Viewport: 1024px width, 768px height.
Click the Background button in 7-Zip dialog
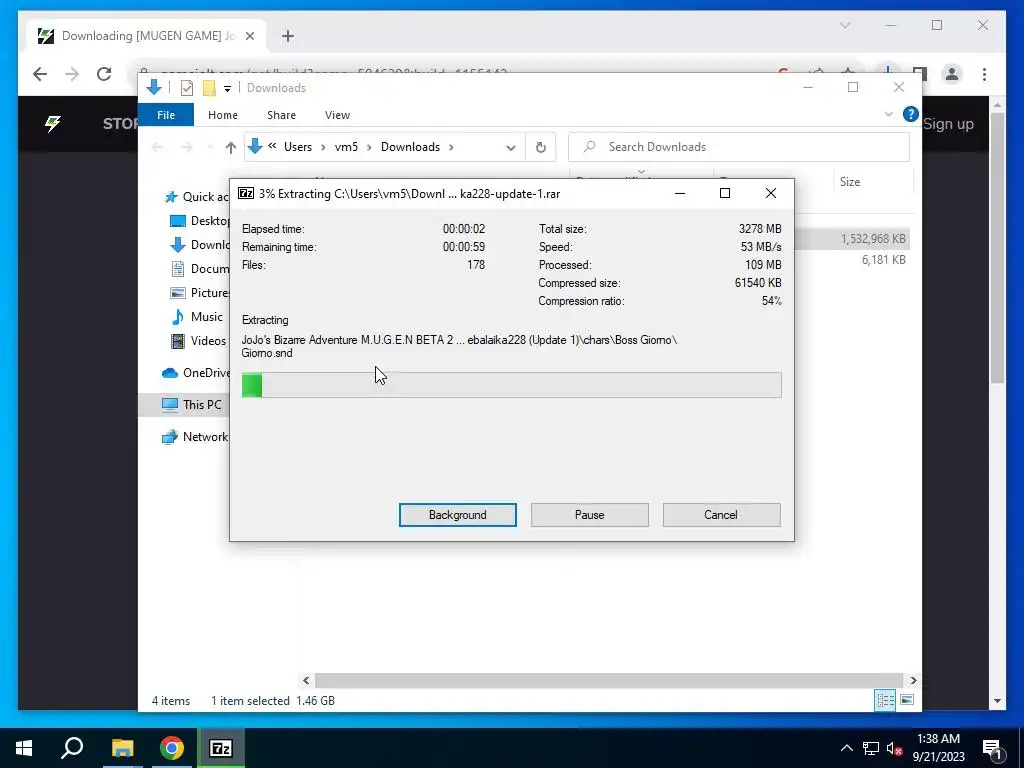pos(457,515)
